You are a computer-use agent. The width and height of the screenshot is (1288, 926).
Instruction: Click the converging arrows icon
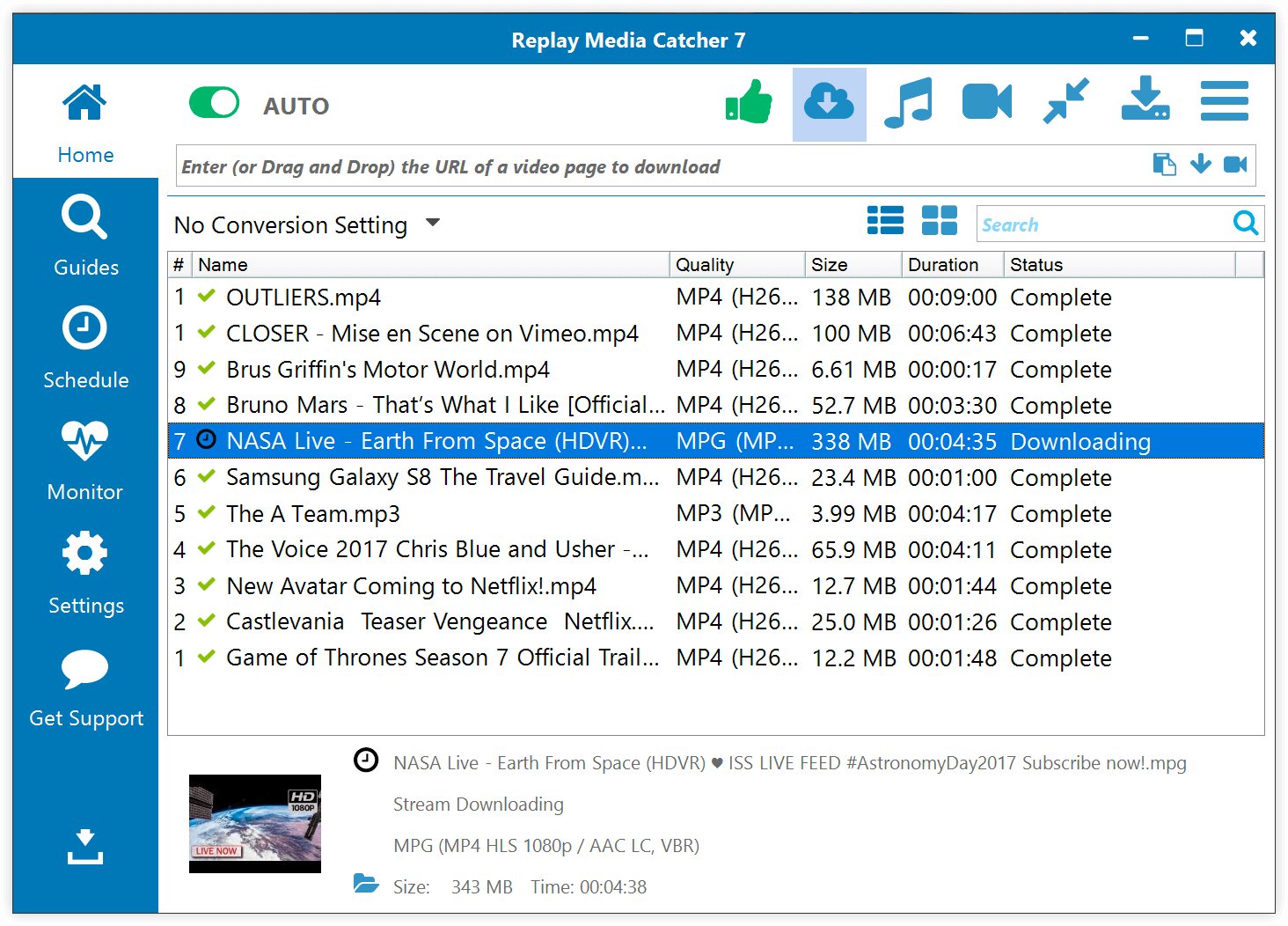pyautogui.click(x=1065, y=102)
